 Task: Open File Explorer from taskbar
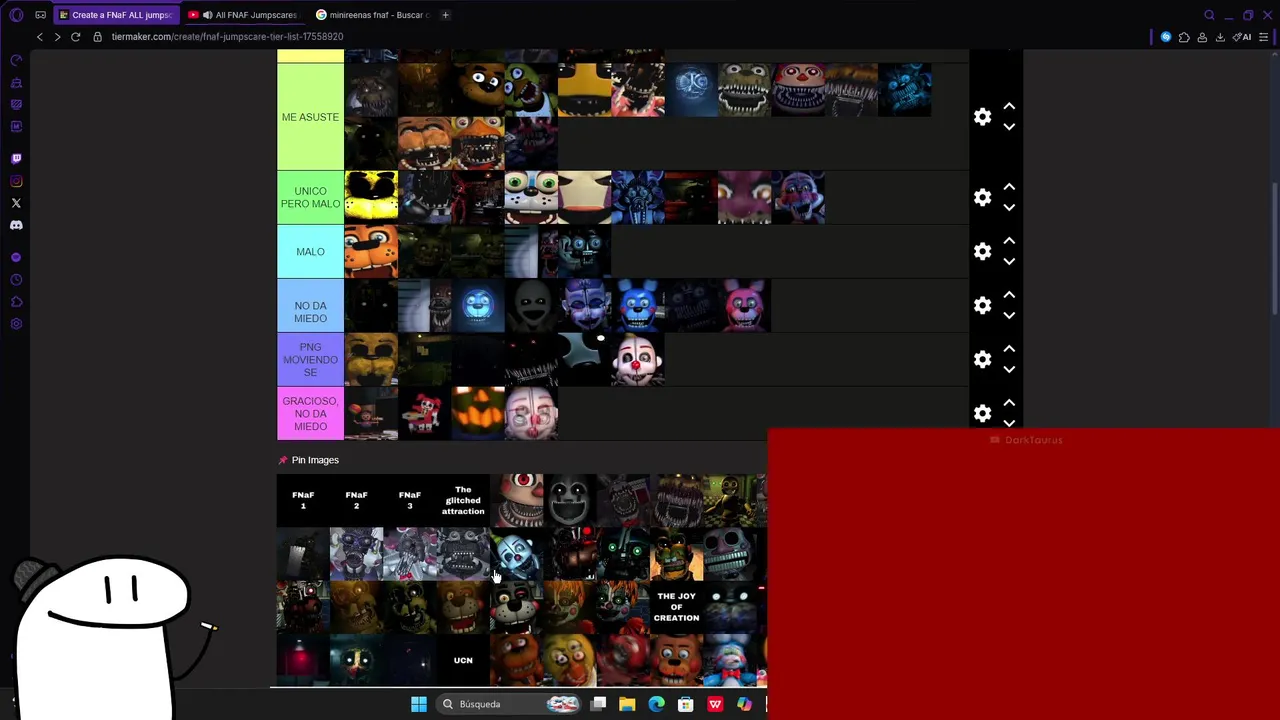(627, 704)
